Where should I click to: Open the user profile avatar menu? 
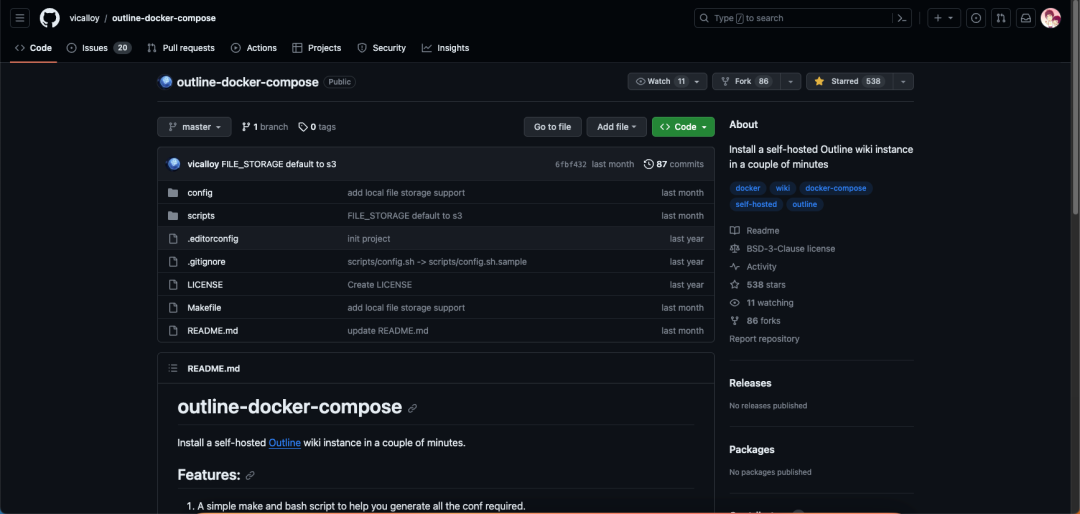1050,19
